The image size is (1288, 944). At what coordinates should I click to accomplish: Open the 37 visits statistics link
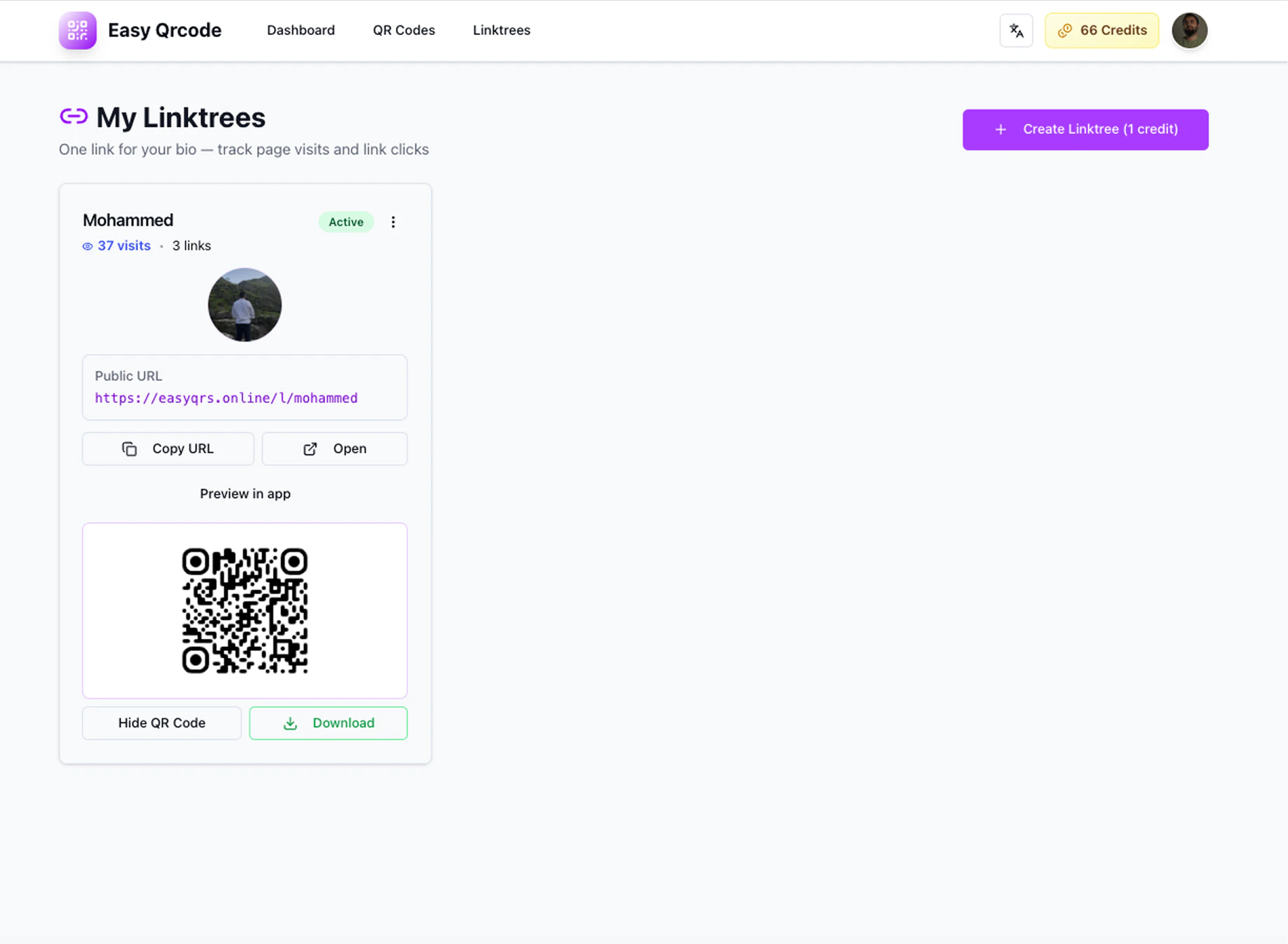pyautogui.click(x=124, y=246)
